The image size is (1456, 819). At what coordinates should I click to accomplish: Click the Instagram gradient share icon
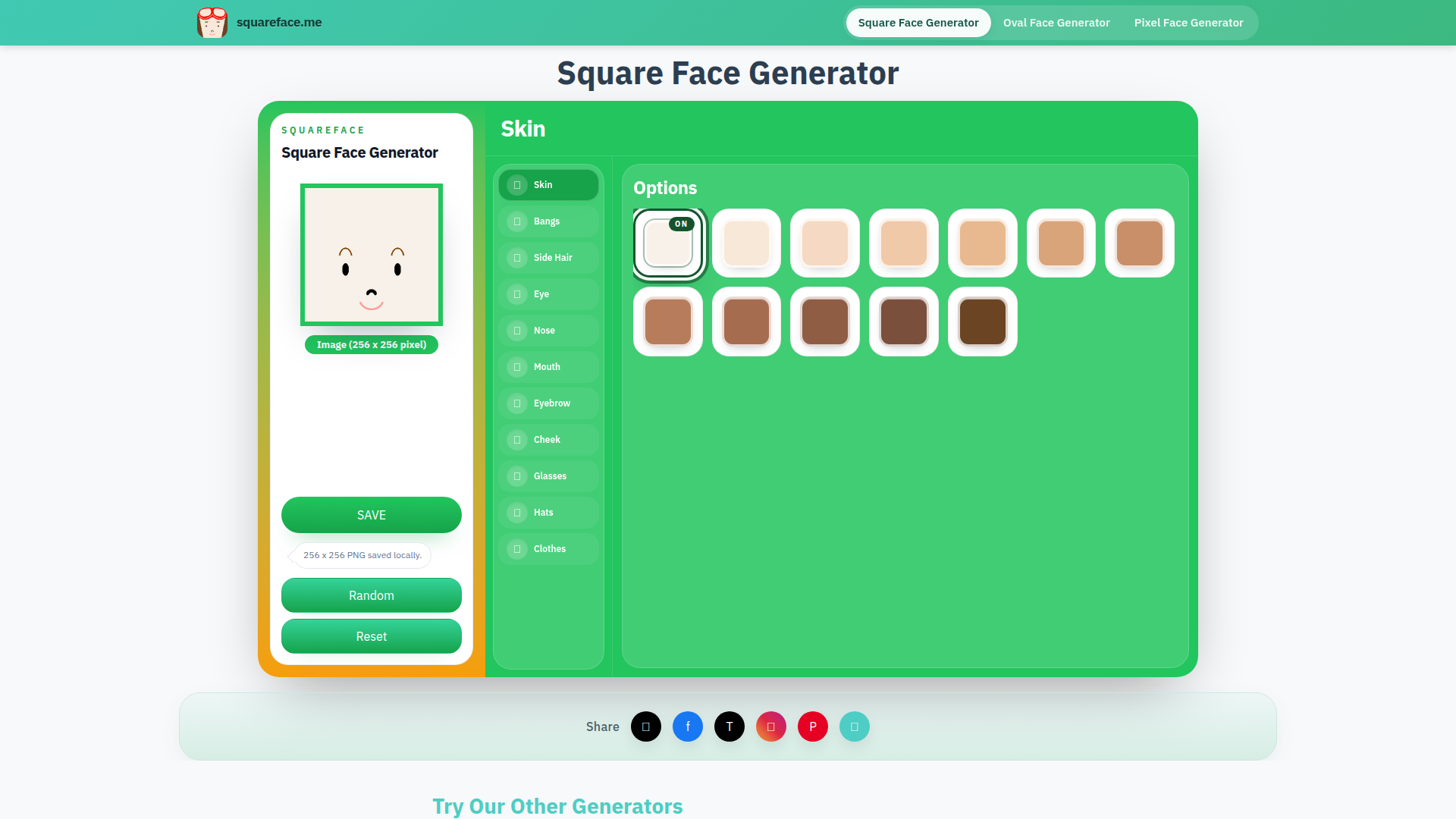coord(770,726)
